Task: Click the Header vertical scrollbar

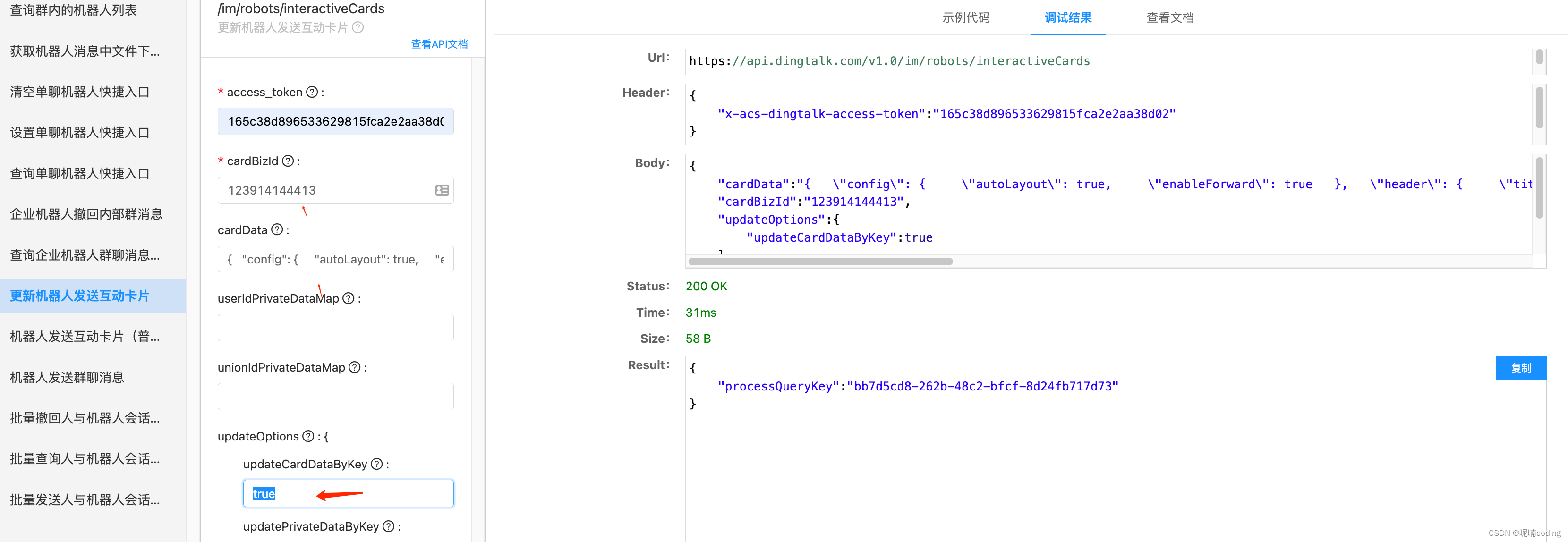Action: click(x=1539, y=108)
